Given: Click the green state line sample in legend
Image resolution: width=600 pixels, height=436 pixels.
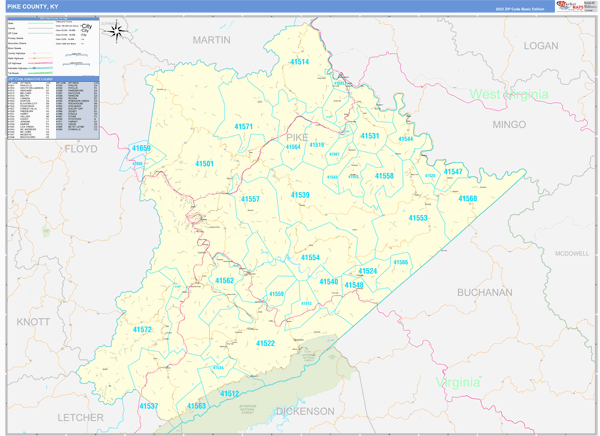Looking at the screenshot, I should [x=40, y=23].
